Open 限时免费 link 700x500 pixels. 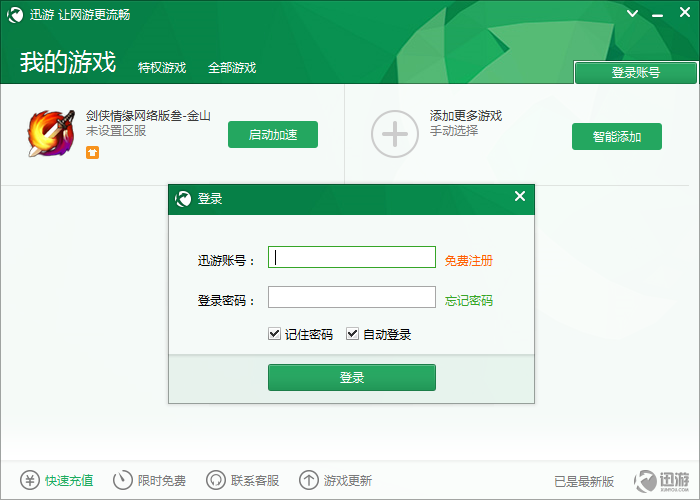162,481
